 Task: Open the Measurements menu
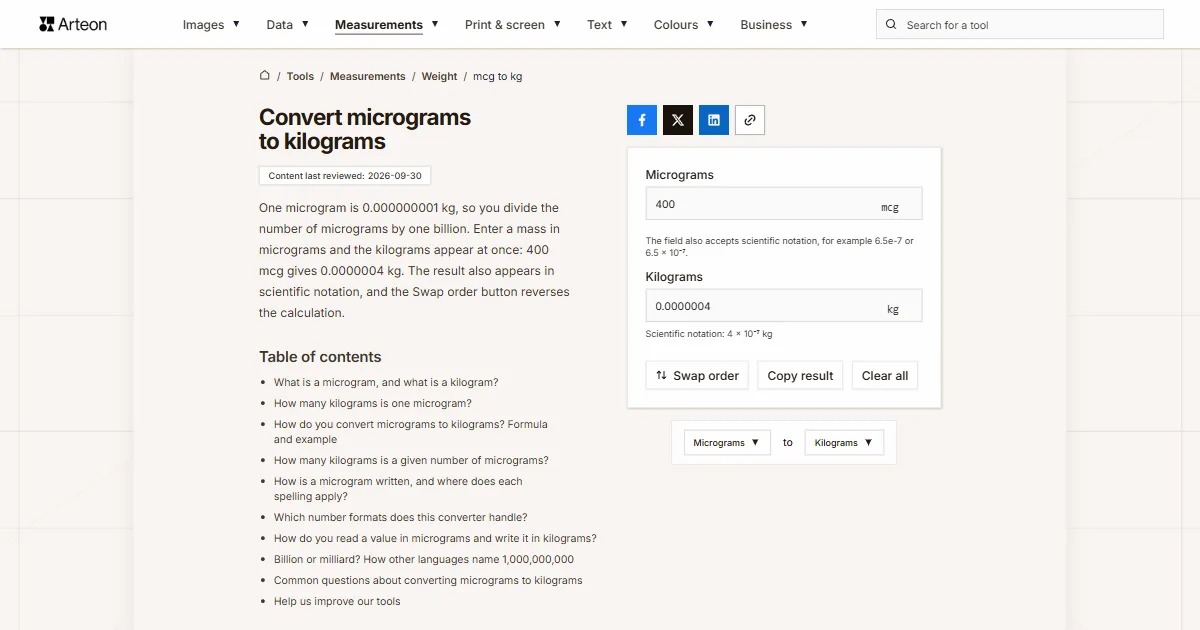coord(387,25)
